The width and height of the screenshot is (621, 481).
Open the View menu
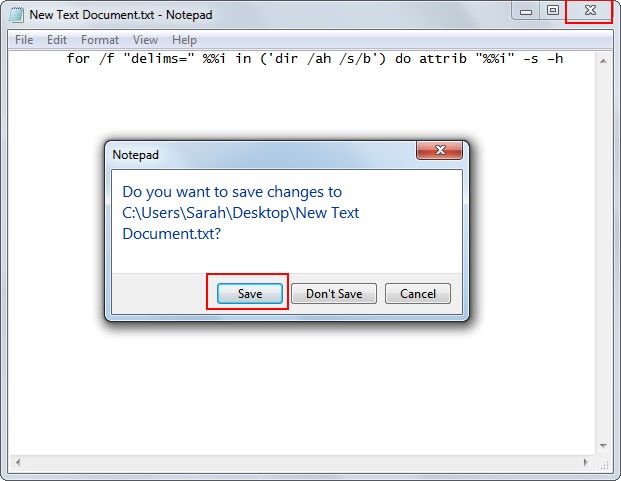pyautogui.click(x=145, y=40)
